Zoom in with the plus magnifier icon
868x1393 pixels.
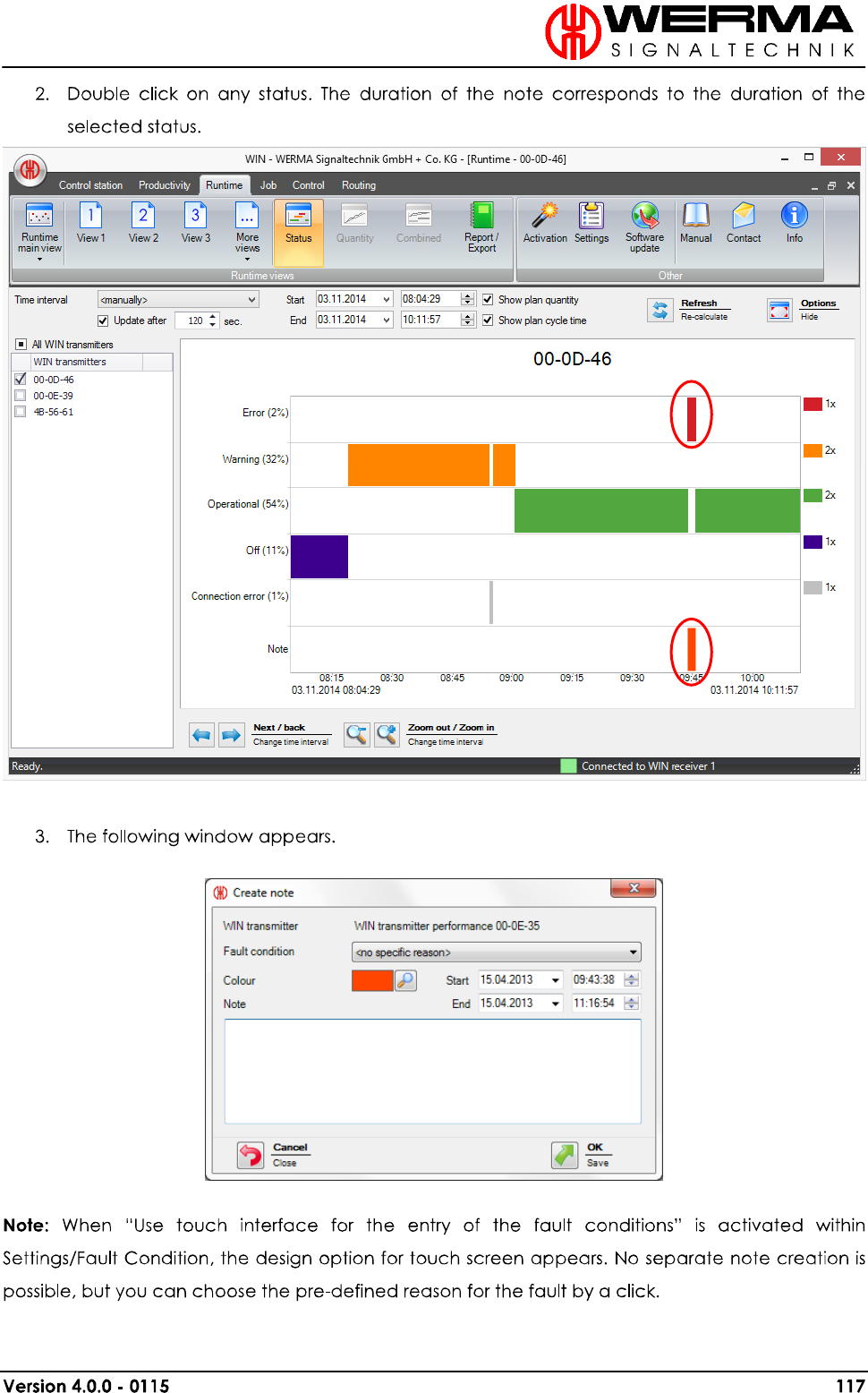tap(387, 735)
